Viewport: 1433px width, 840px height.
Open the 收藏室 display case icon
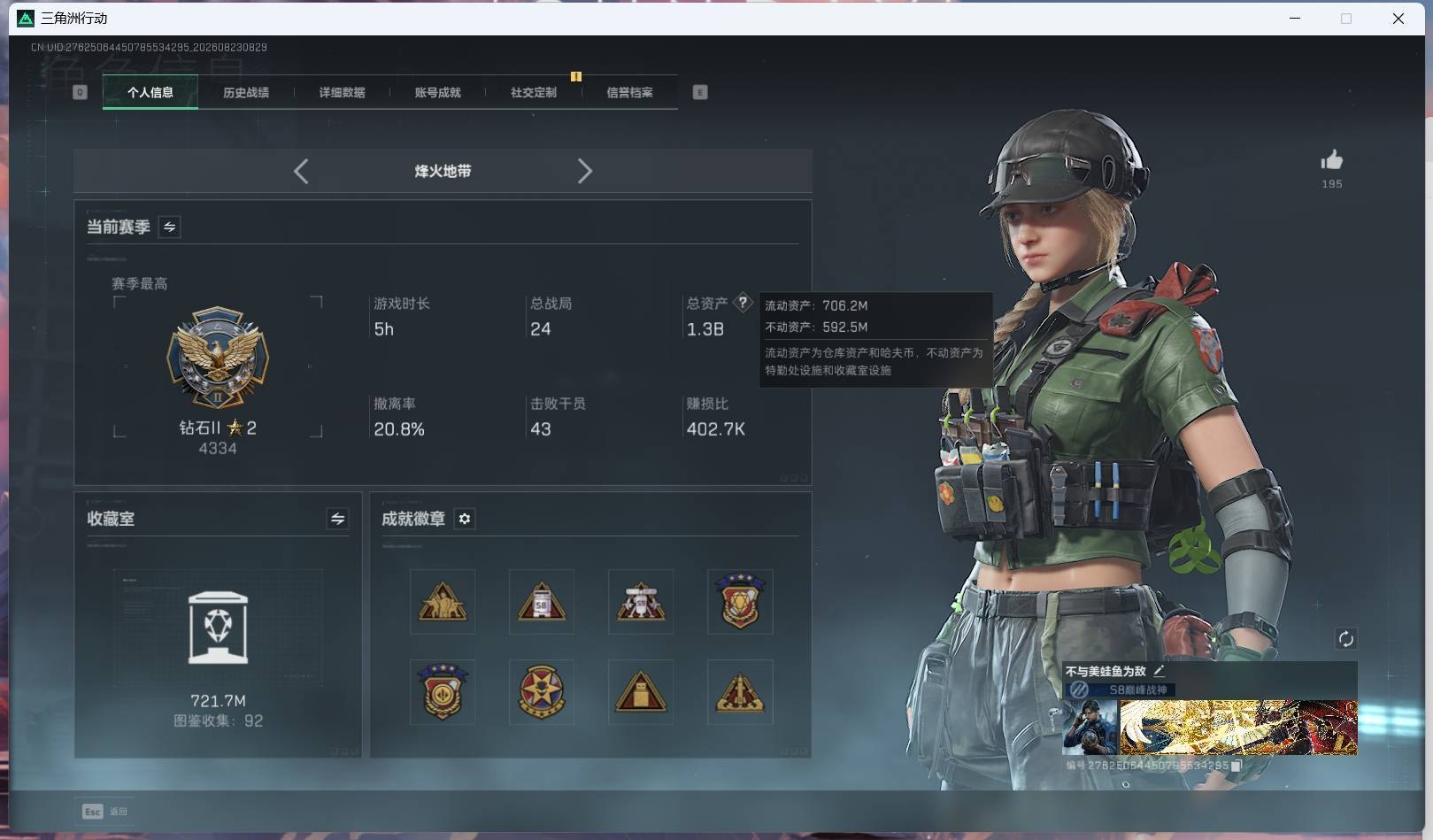[x=218, y=628]
